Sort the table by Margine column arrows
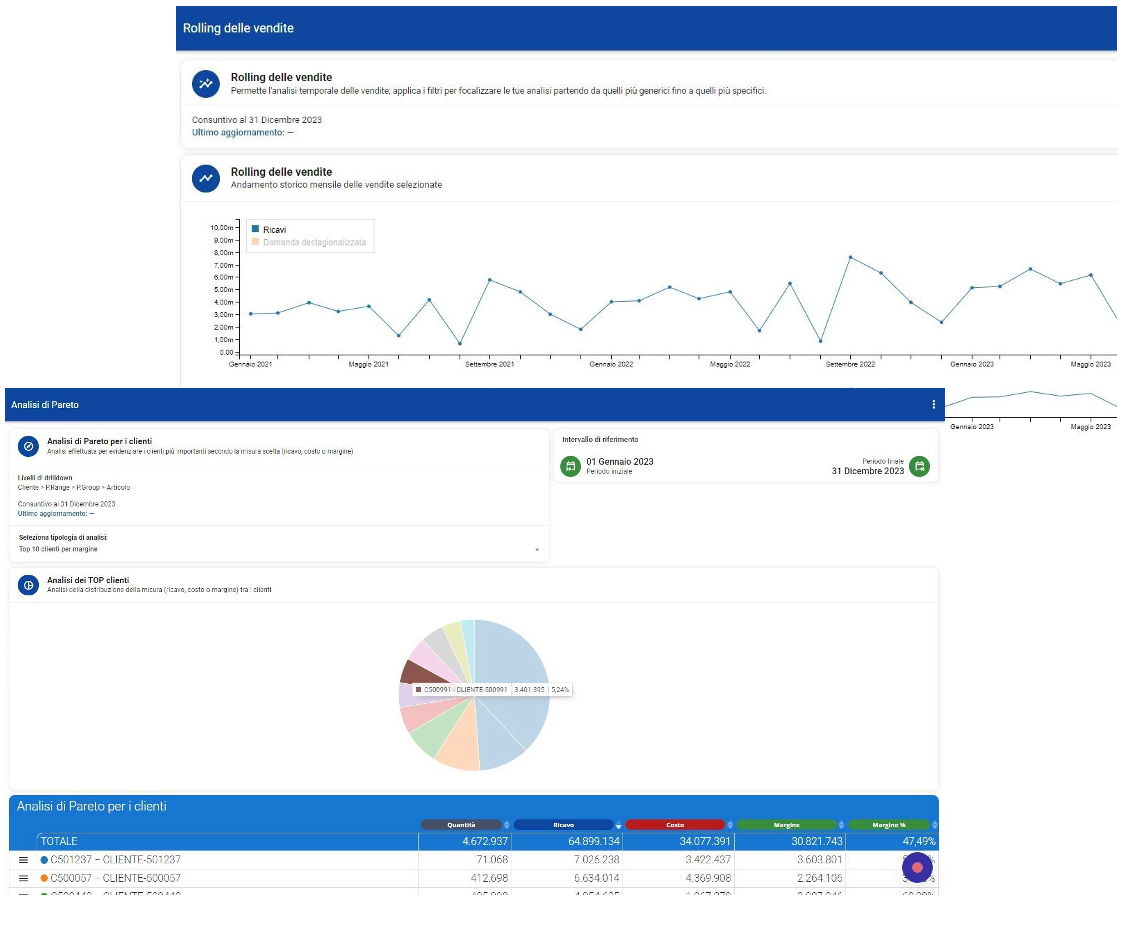1126x952 pixels. click(x=841, y=825)
